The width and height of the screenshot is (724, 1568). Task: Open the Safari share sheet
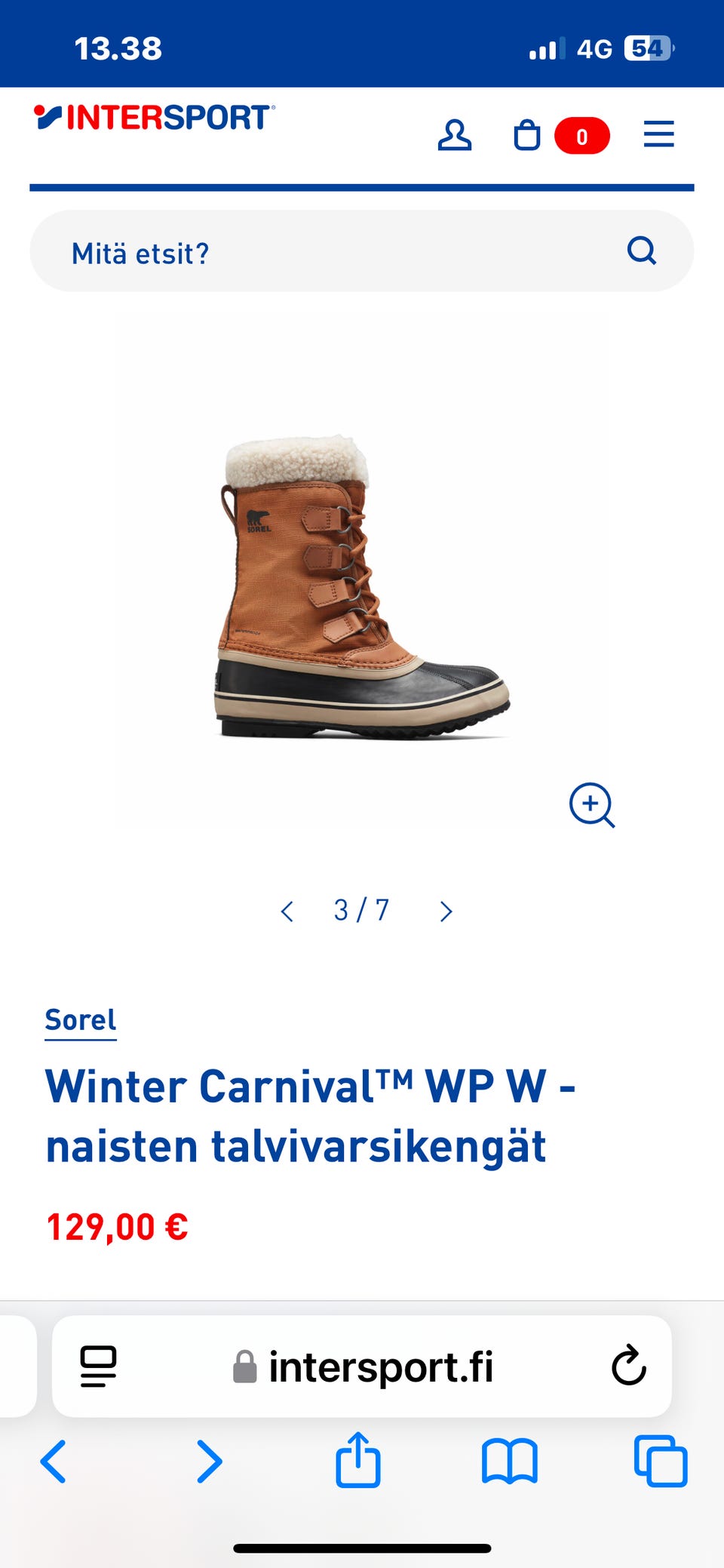(x=358, y=1460)
